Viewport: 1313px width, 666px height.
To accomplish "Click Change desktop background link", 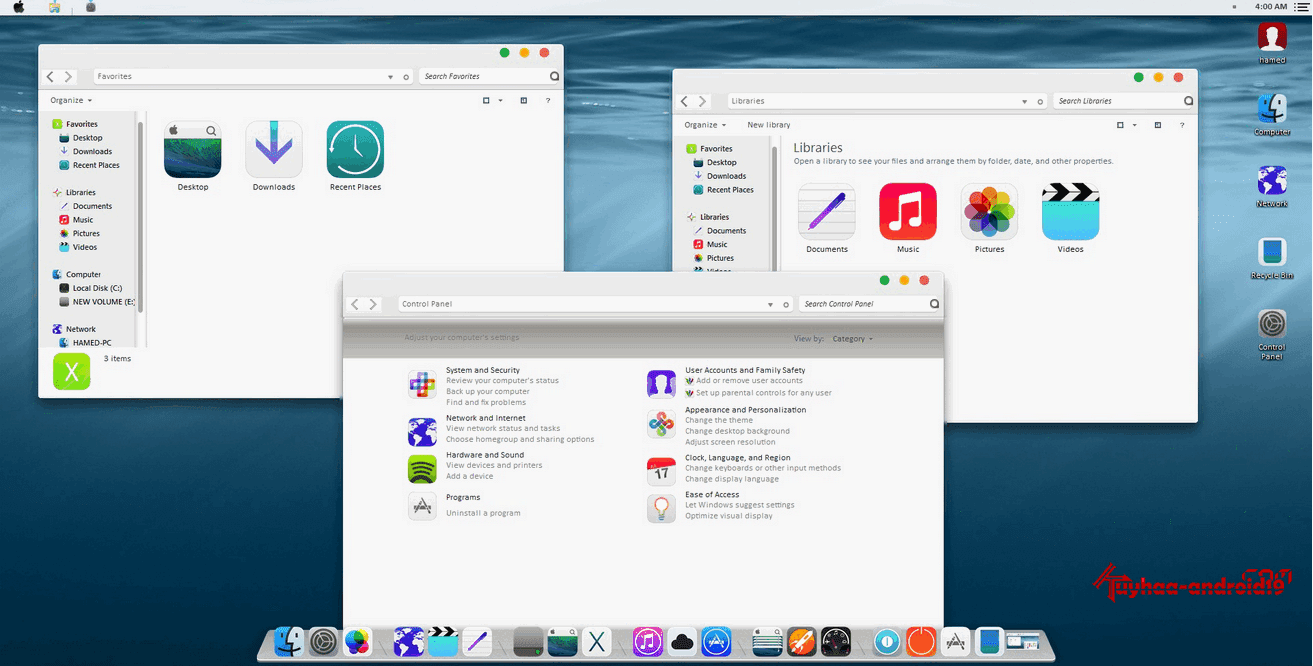I will point(737,431).
